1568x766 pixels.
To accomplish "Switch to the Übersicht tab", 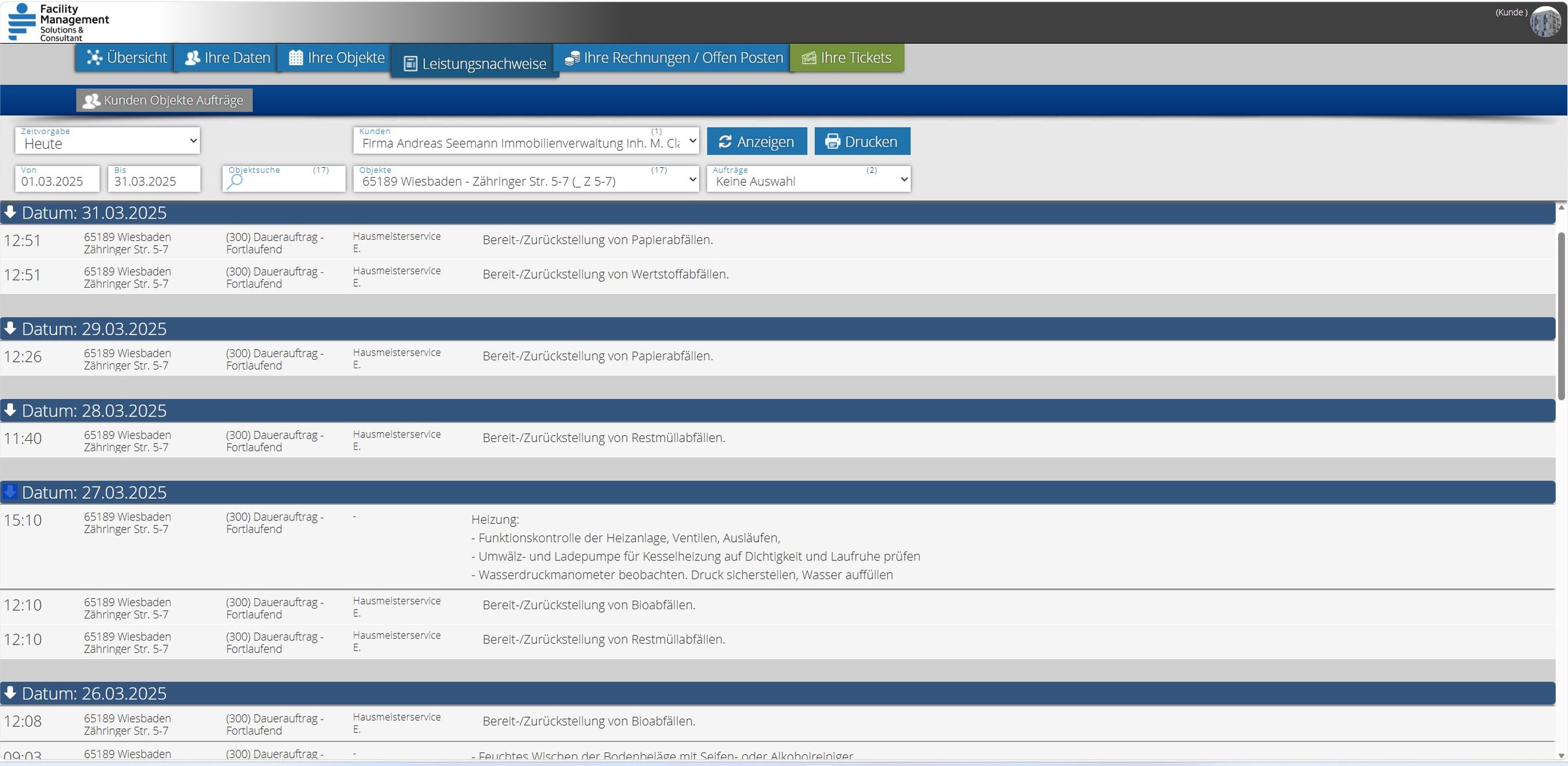I will point(125,57).
